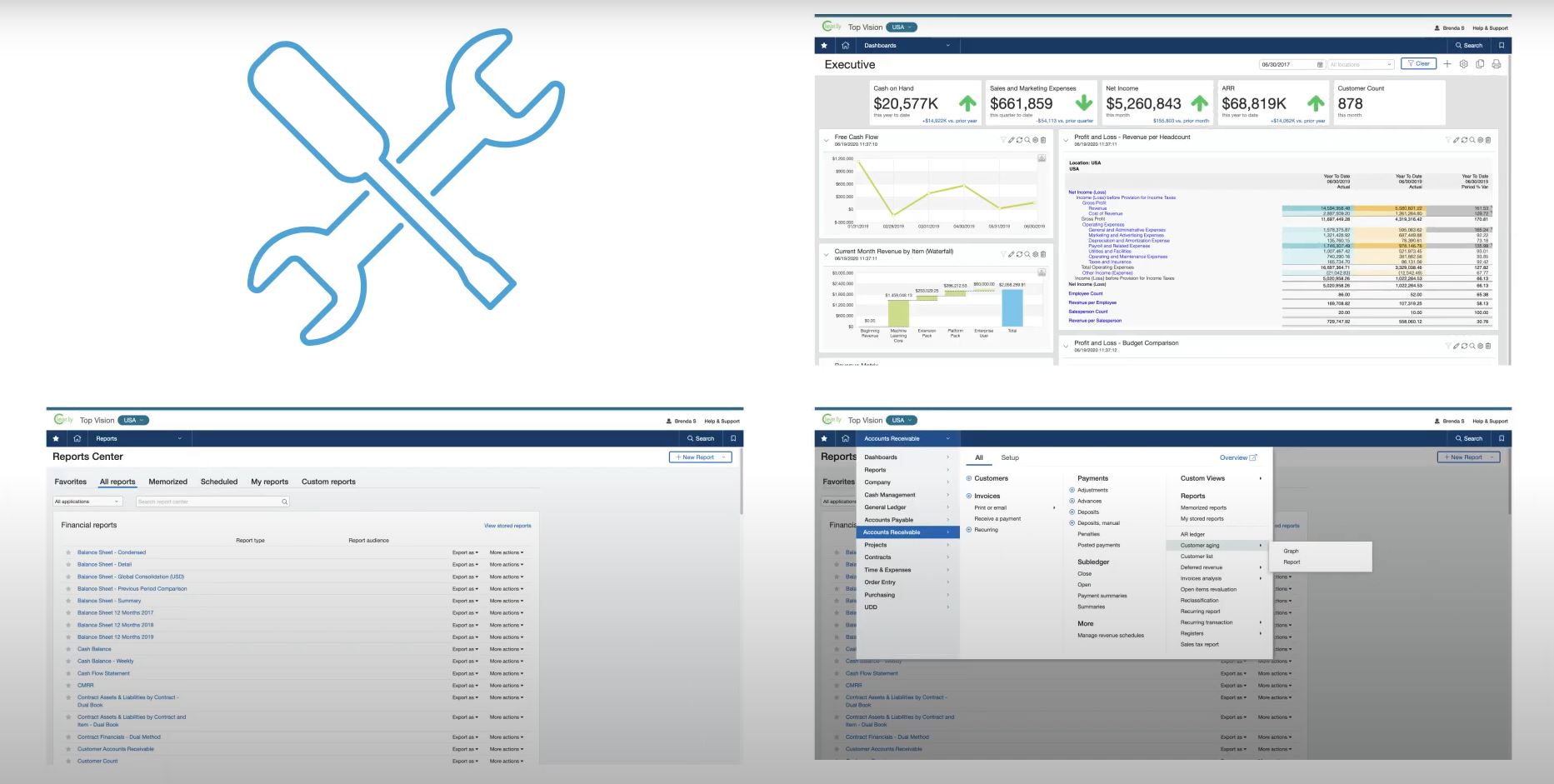Click the plus add-component icon on Executive dashboard
Image resolution: width=1554 pixels, height=784 pixels.
[x=1447, y=64]
